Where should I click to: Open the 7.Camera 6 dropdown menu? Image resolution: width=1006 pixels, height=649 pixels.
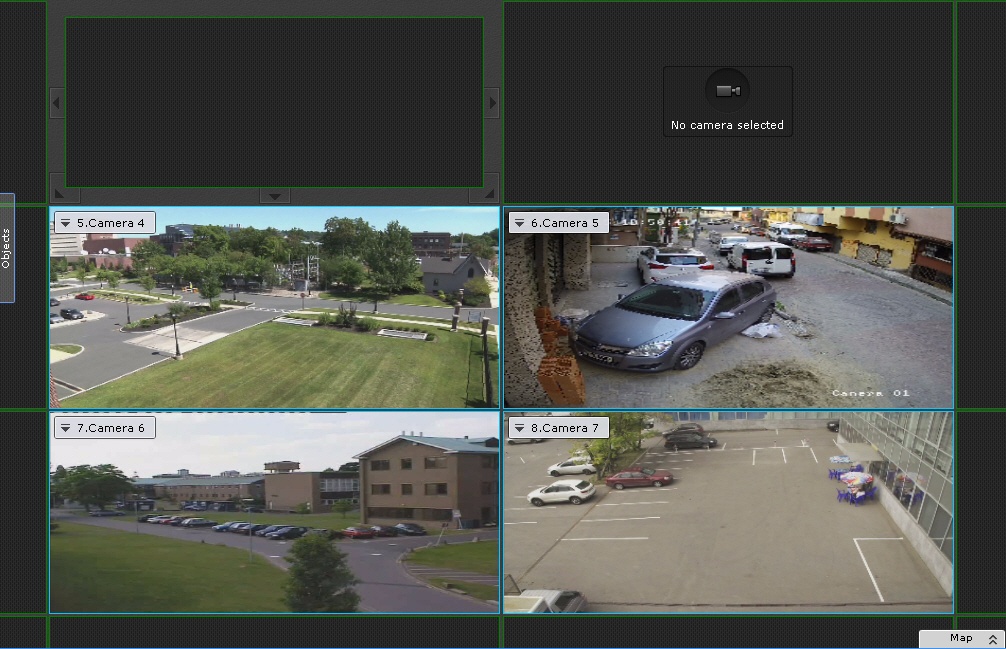(66, 428)
